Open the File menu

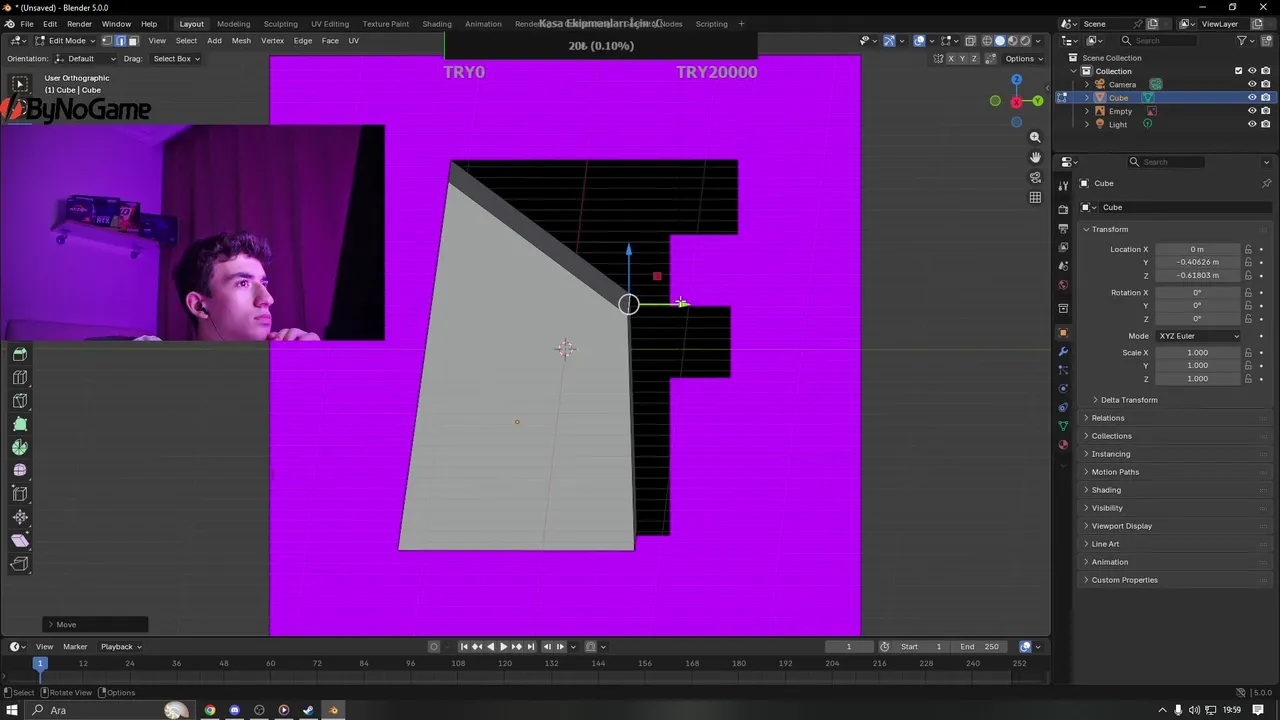point(27,24)
